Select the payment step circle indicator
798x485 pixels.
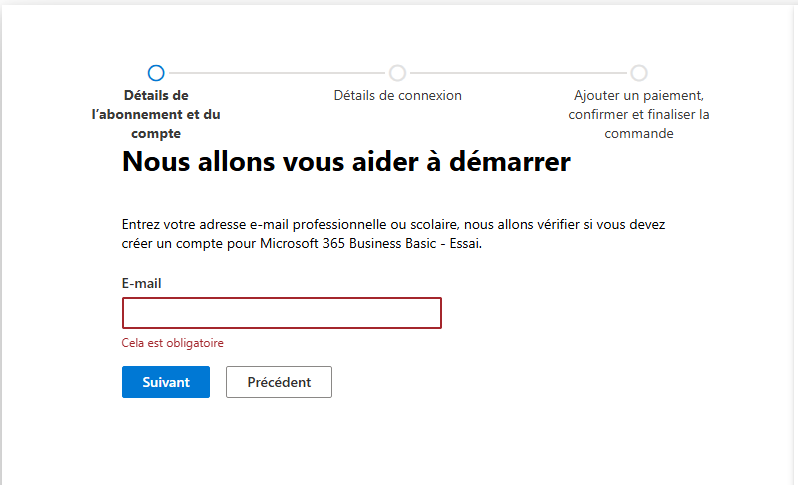pos(639,73)
